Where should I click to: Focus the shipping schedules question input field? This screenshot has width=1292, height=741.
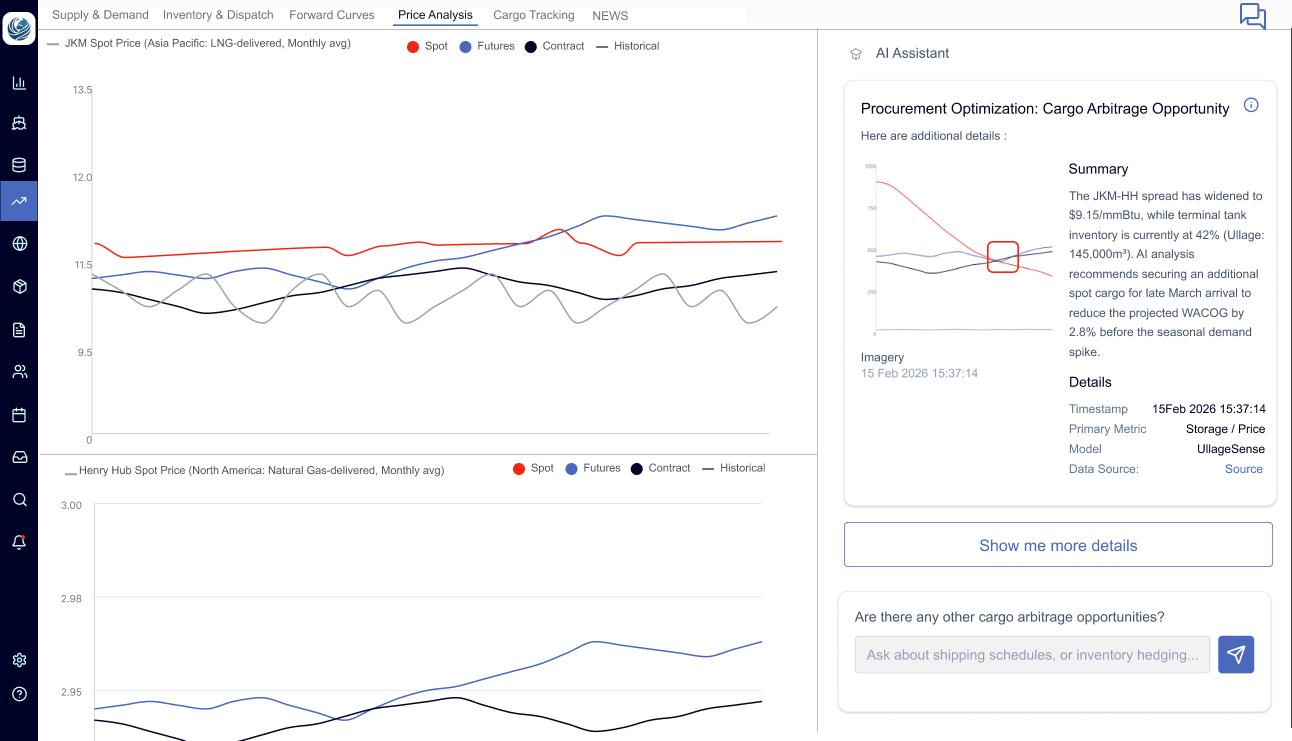pyautogui.click(x=1032, y=655)
